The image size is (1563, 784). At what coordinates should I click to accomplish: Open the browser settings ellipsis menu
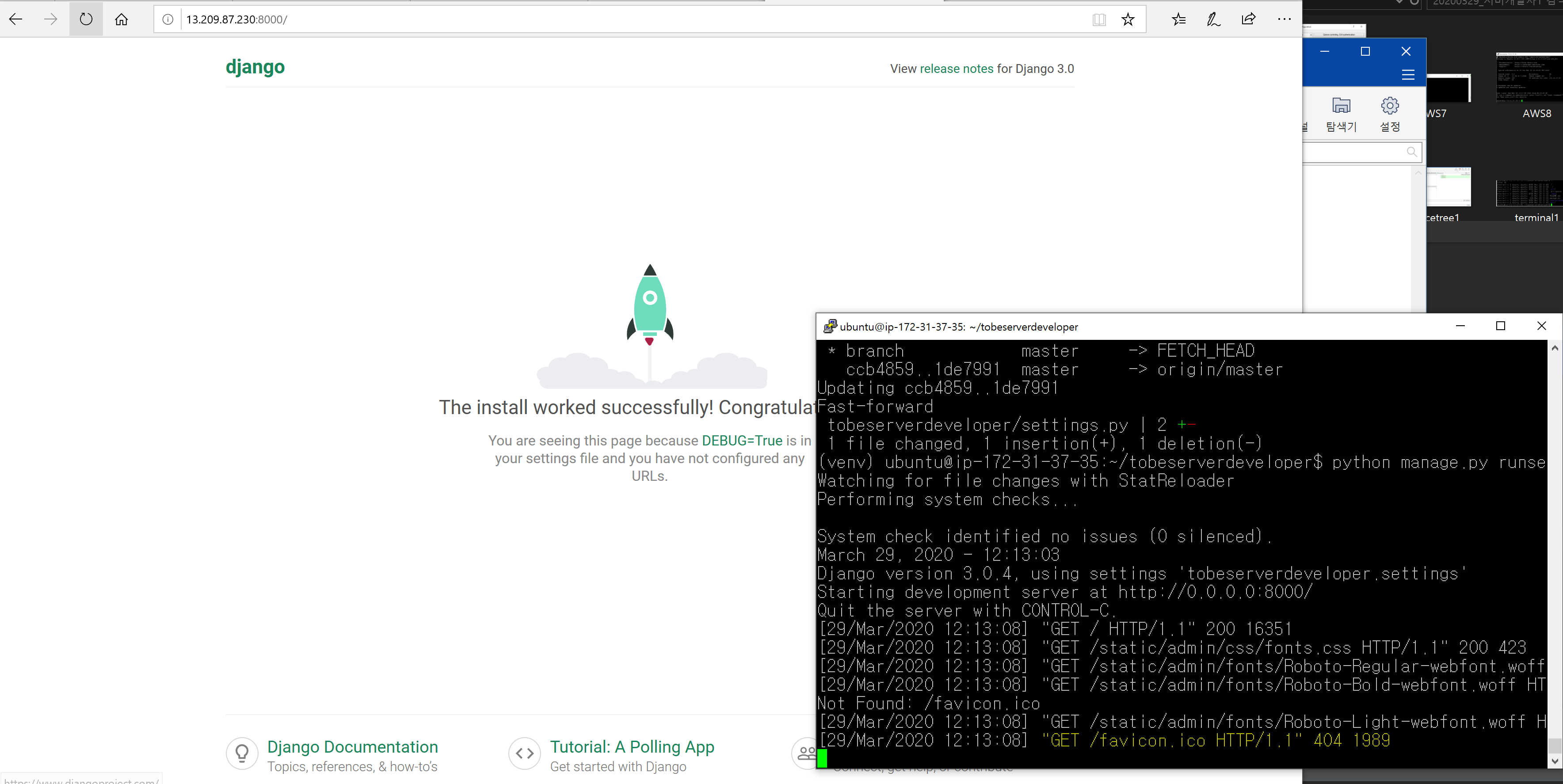(x=1284, y=19)
